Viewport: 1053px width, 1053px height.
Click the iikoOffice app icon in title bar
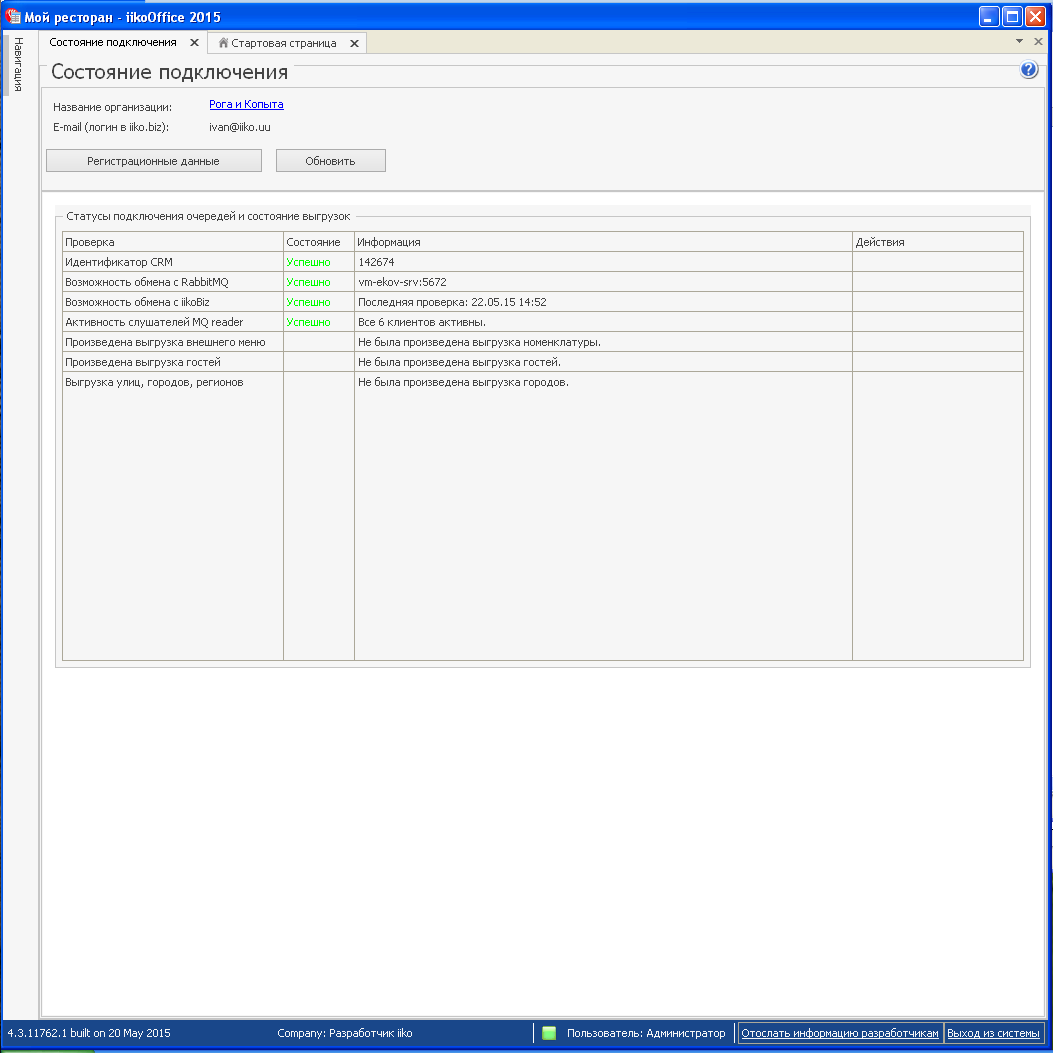pyautogui.click(x=14, y=17)
